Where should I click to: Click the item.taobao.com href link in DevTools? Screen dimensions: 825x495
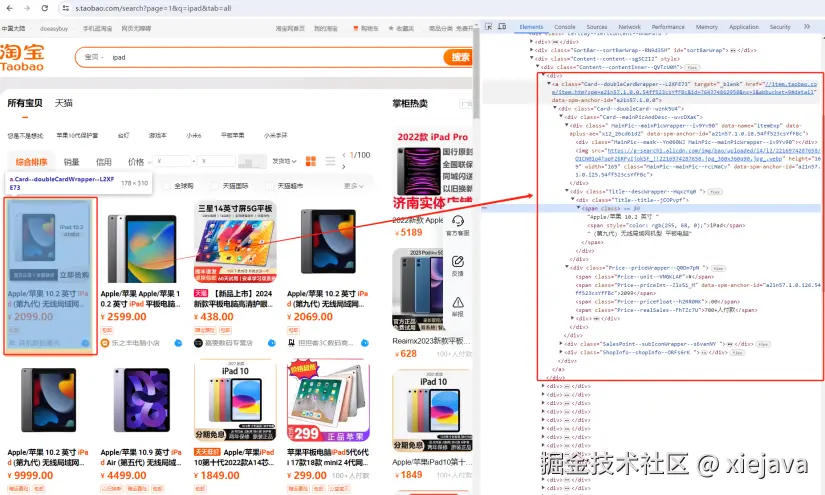pos(684,88)
